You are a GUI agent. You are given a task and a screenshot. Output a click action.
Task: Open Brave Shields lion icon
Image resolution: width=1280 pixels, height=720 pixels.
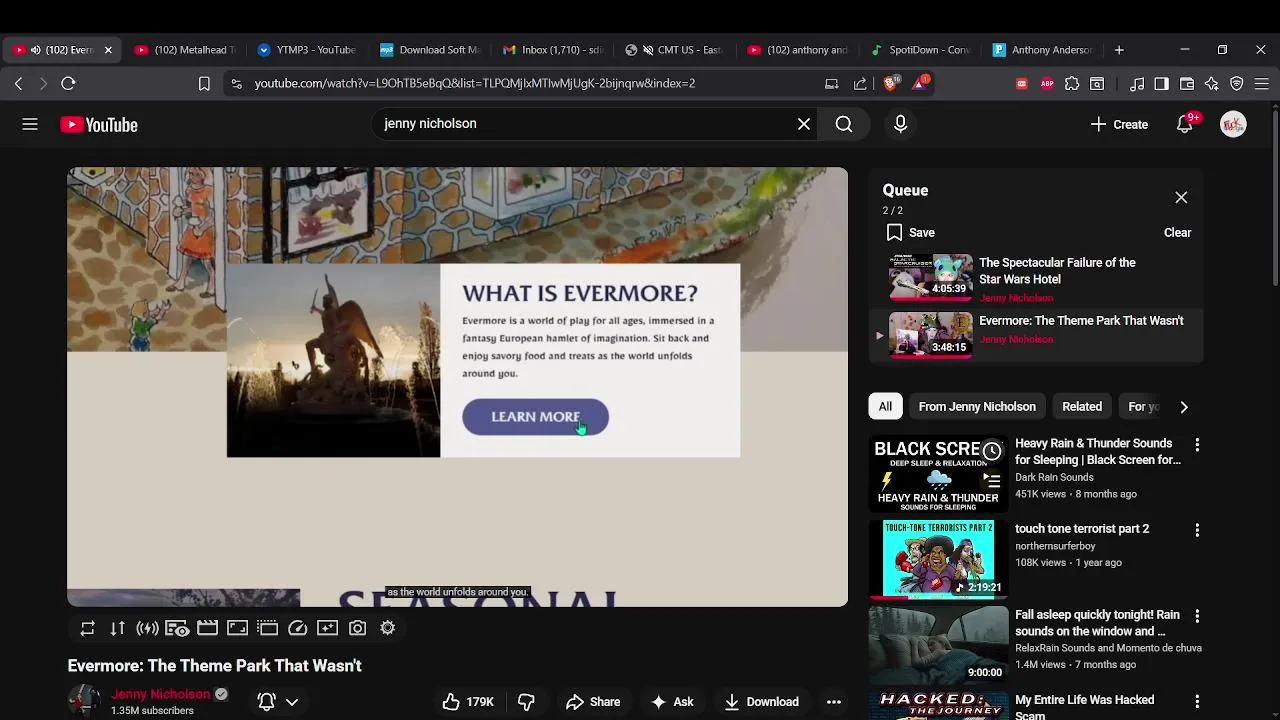click(890, 84)
